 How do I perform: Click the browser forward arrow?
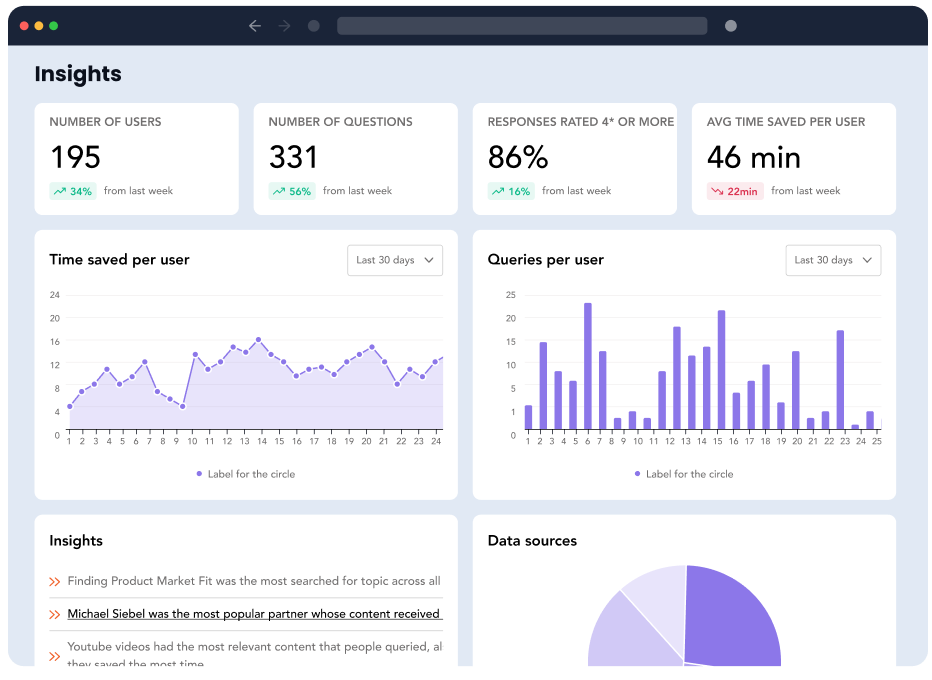click(285, 26)
